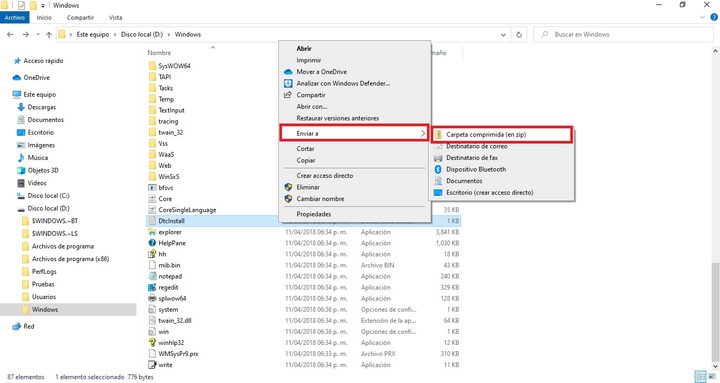This screenshot has width=720, height=383.
Task: Select the regedit application icon
Action: [152, 287]
